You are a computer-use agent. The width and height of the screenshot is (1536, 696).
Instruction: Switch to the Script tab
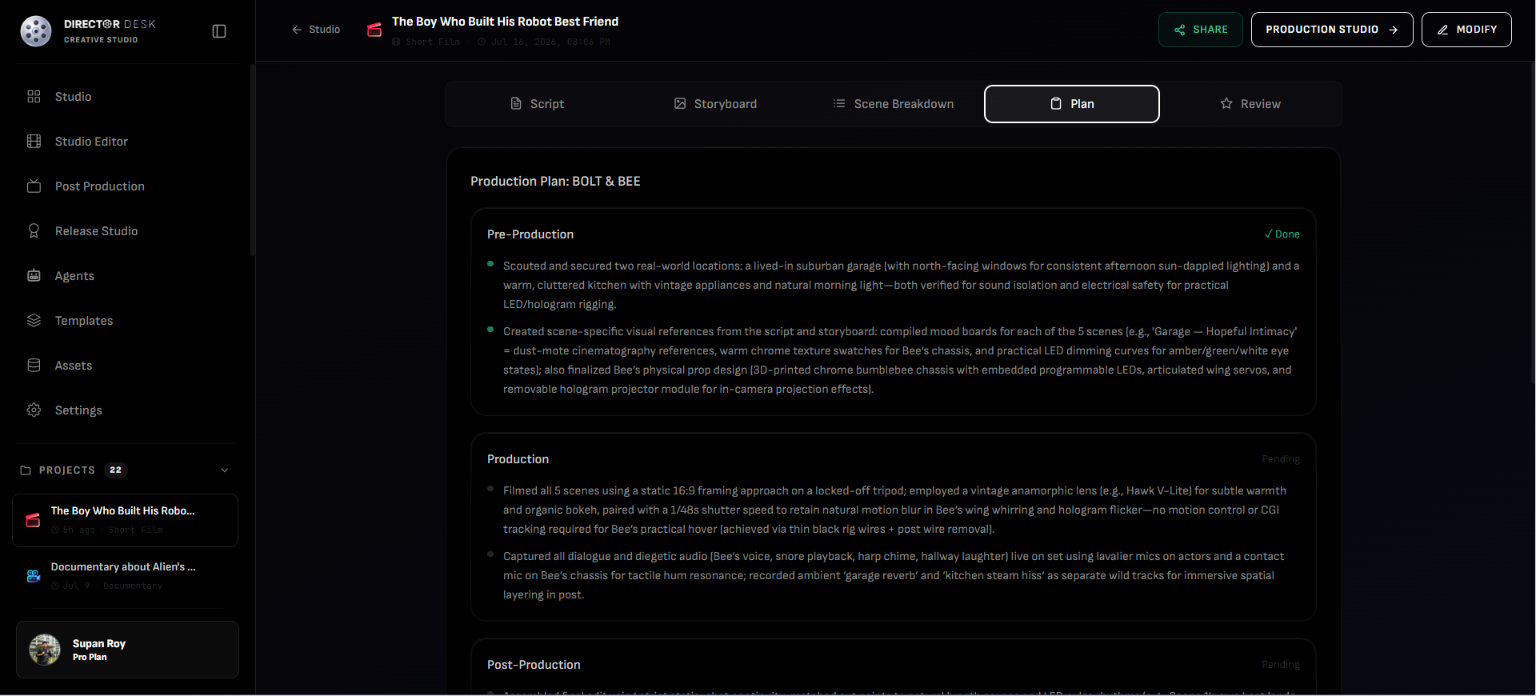[537, 104]
